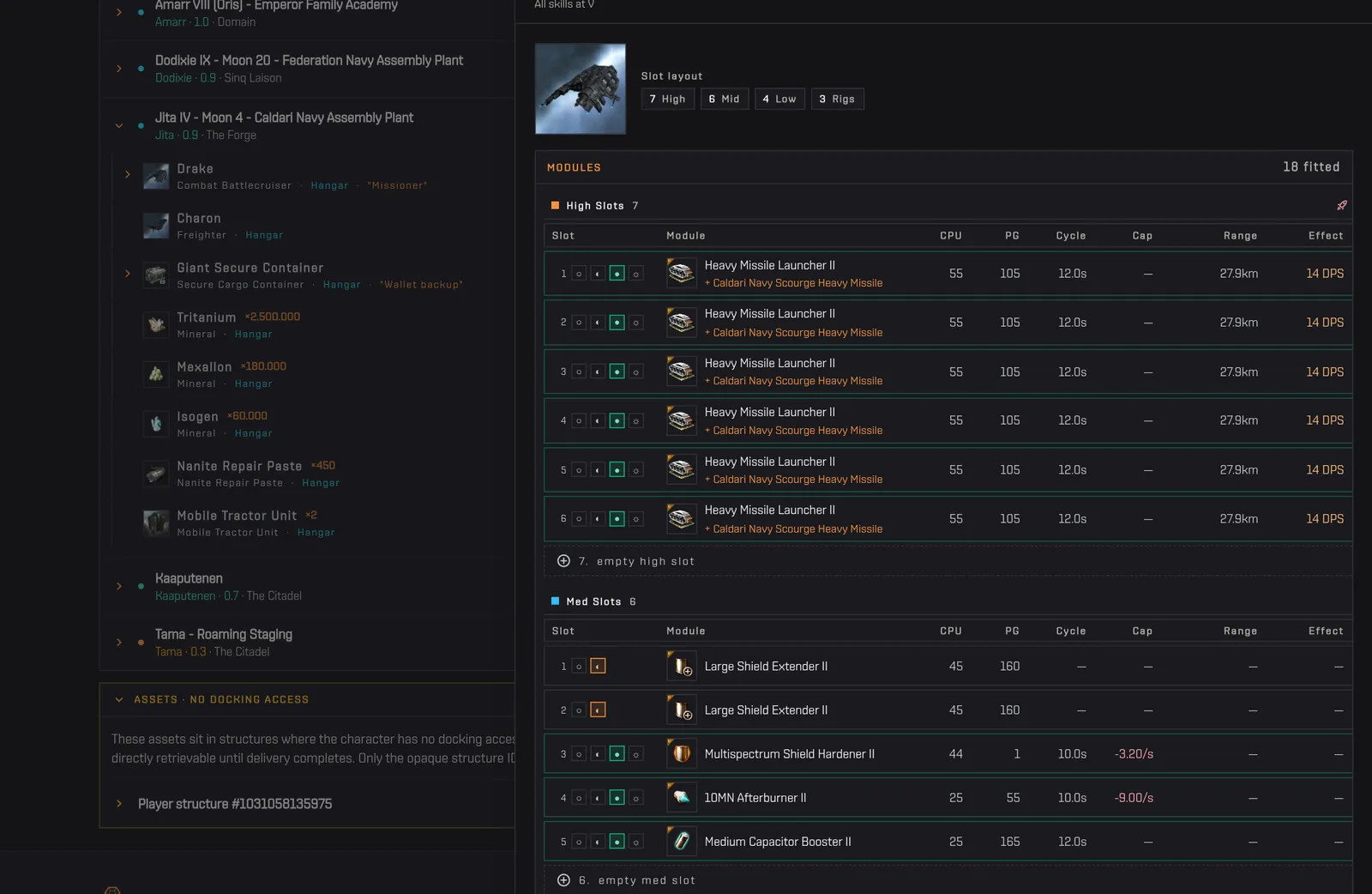Collapse the Jita IV Moon 4 station
The width and height of the screenshot is (1372, 894).
point(119,125)
